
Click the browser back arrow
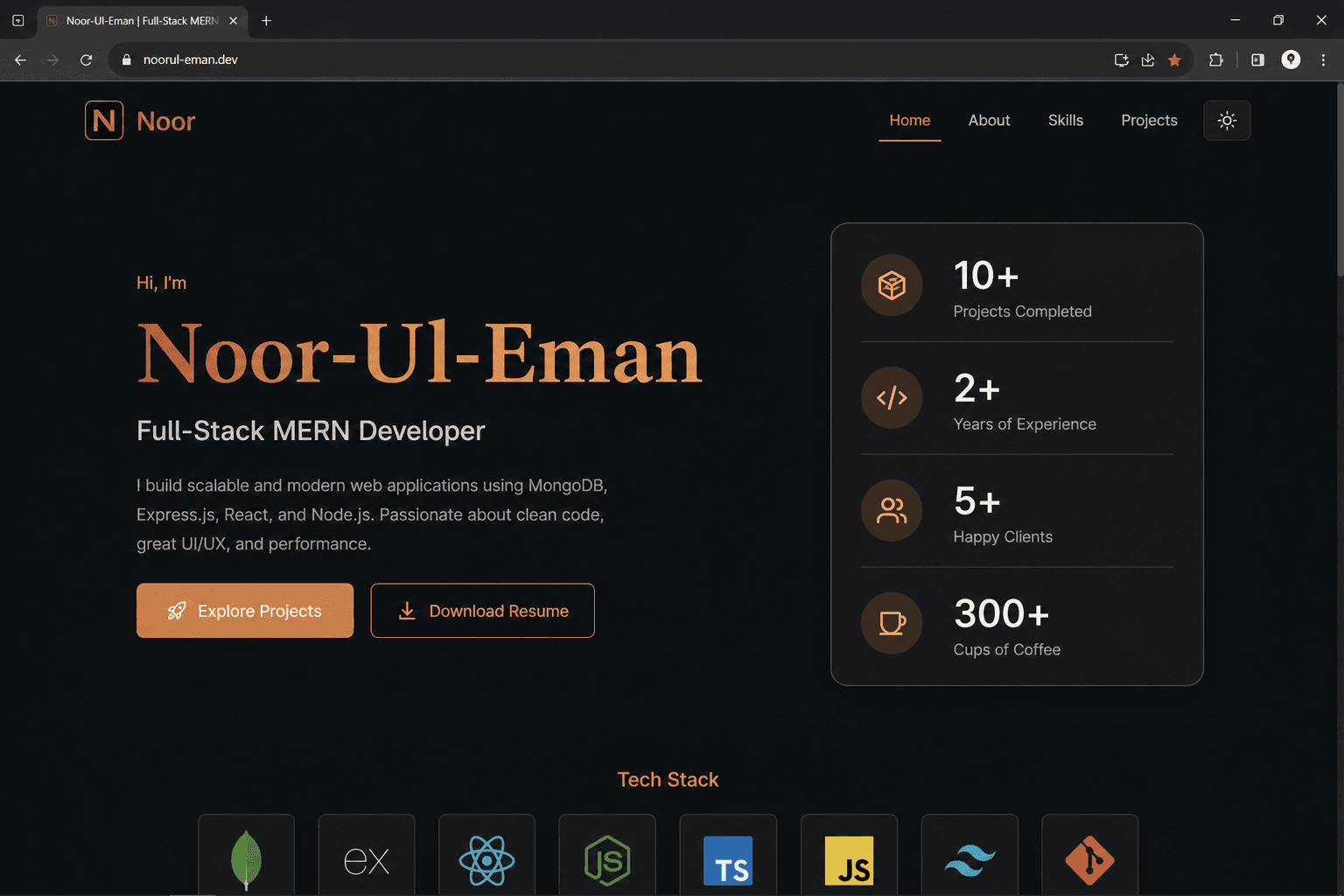(20, 59)
